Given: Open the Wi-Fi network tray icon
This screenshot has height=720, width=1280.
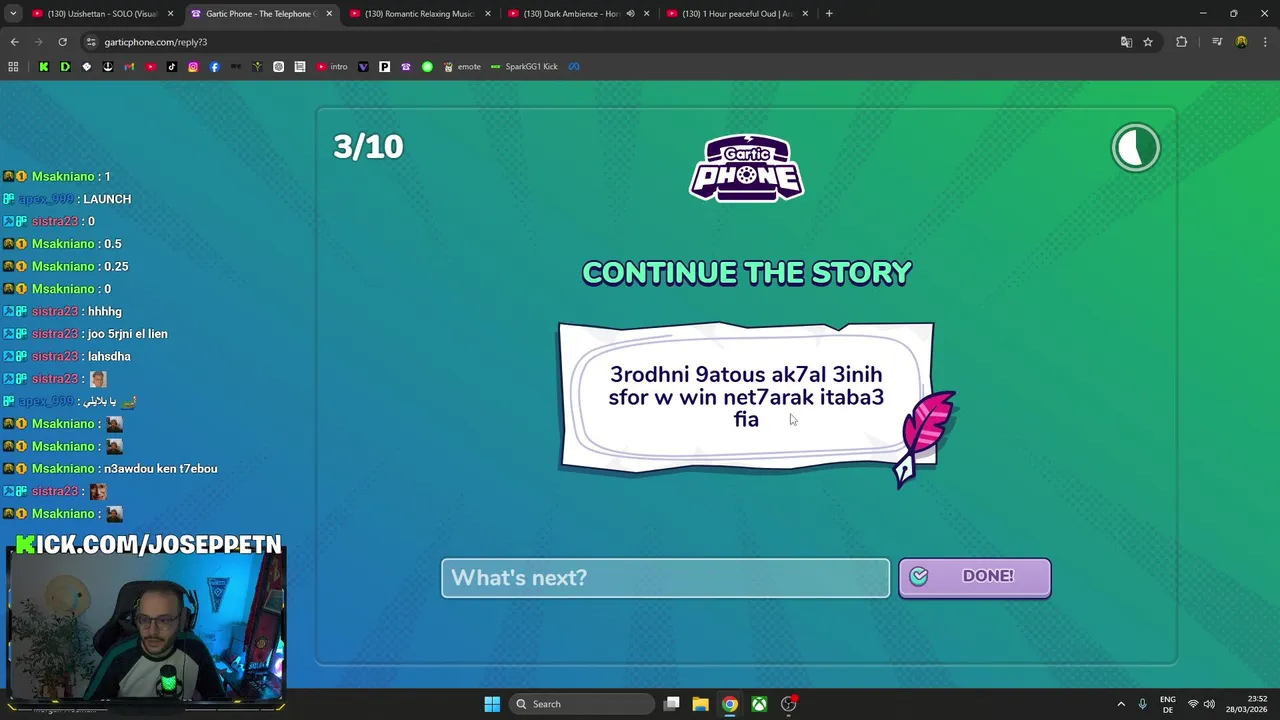Looking at the screenshot, I should click(1192, 704).
